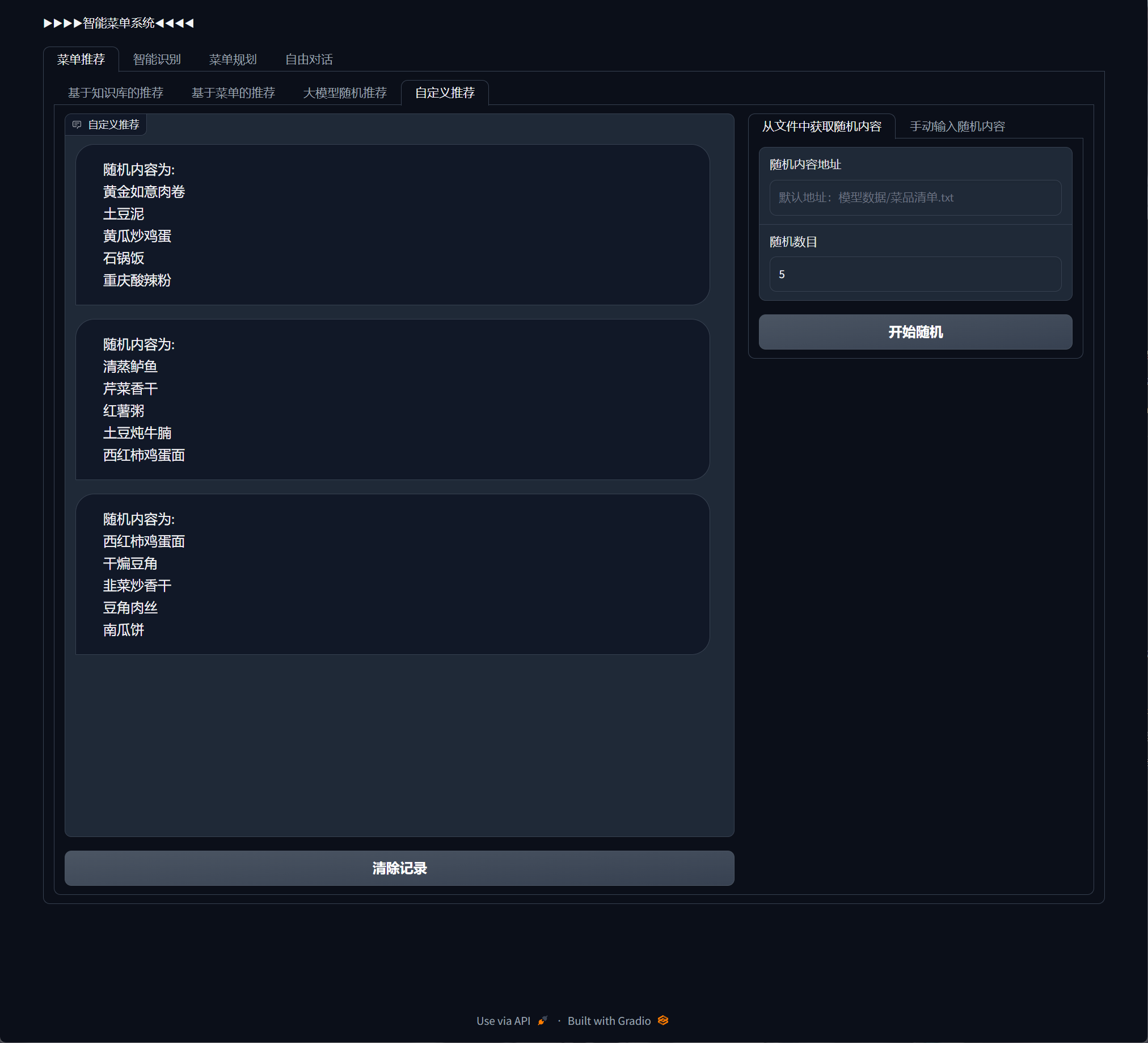This screenshot has width=1148, height=1043.
Task: Select the 基于知识库的推荐 sub-tab
Action: [116, 93]
